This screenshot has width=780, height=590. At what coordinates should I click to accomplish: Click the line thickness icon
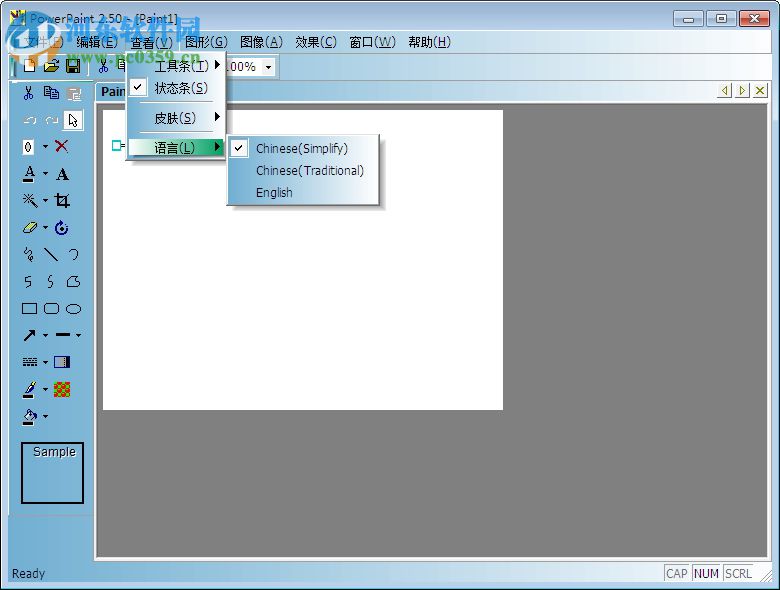[63, 335]
